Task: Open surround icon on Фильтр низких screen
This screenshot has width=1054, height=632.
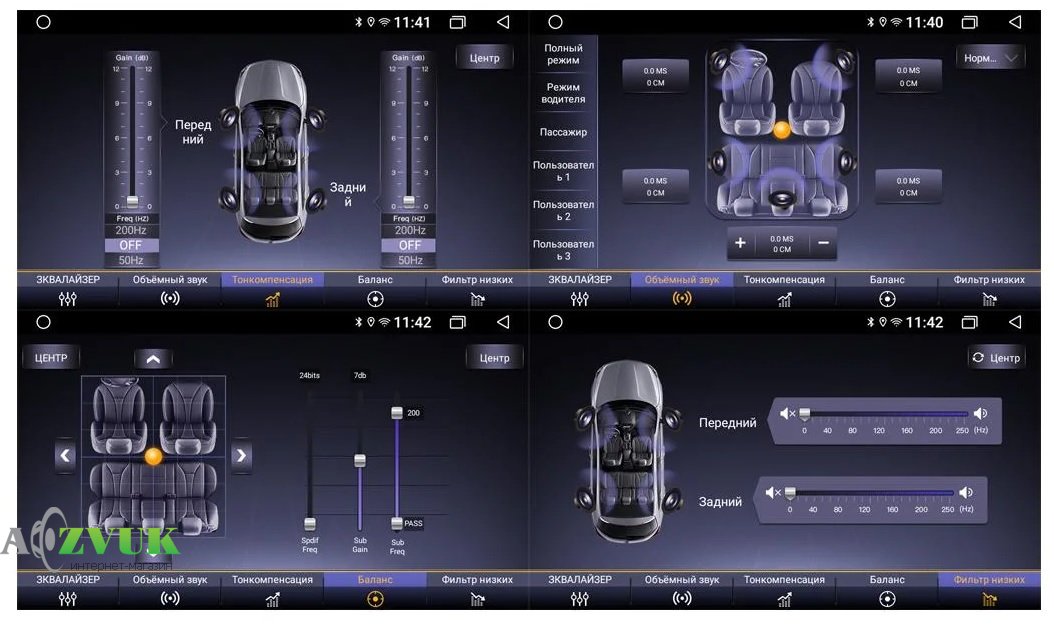Action: click(682, 598)
